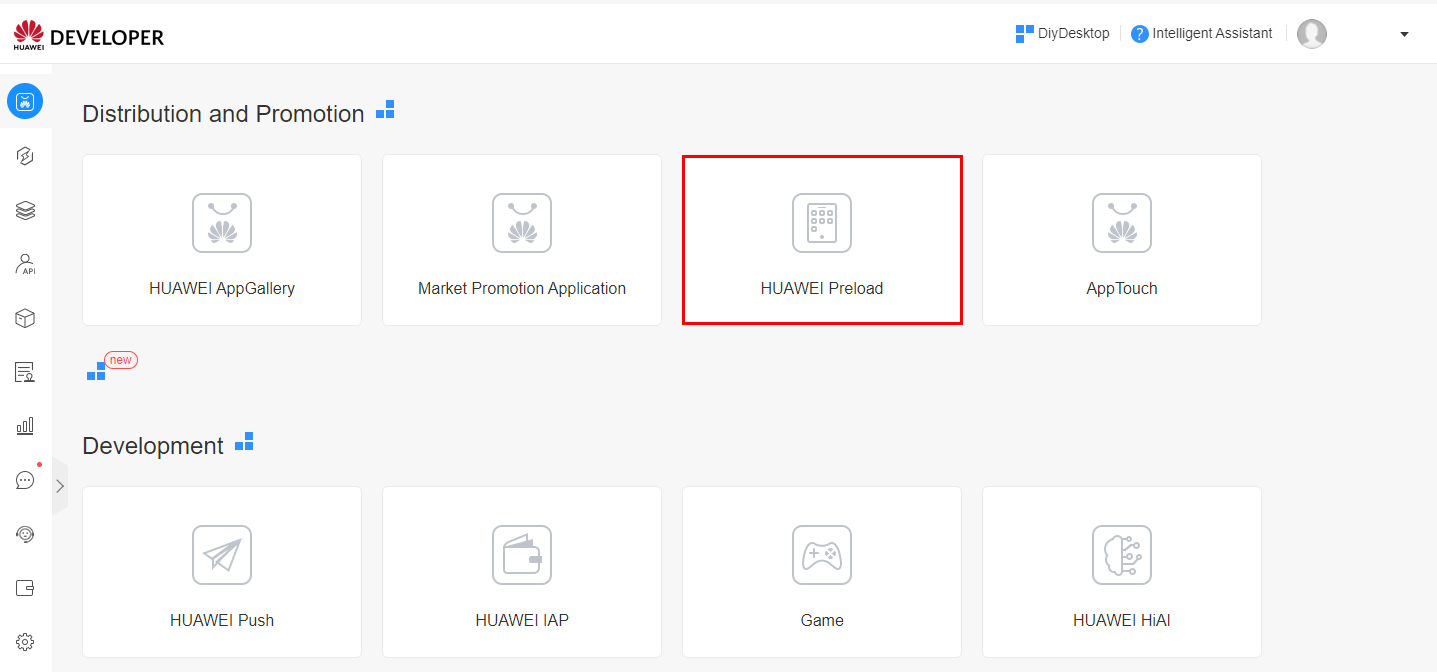The width and height of the screenshot is (1437, 672).
Task: Click the Huawei Developer logo
Action: tap(88, 35)
